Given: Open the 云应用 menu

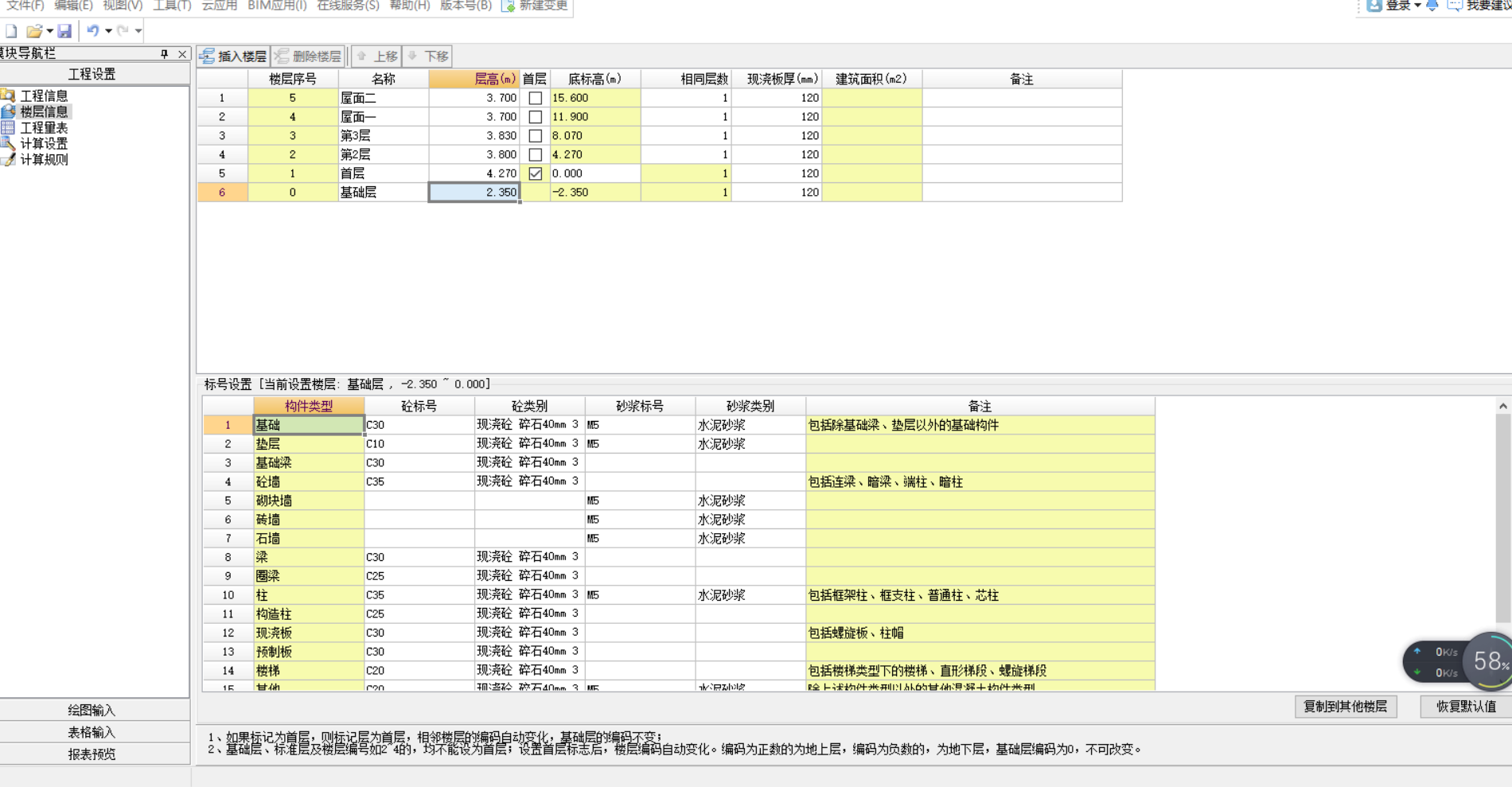Looking at the screenshot, I should (219, 6).
